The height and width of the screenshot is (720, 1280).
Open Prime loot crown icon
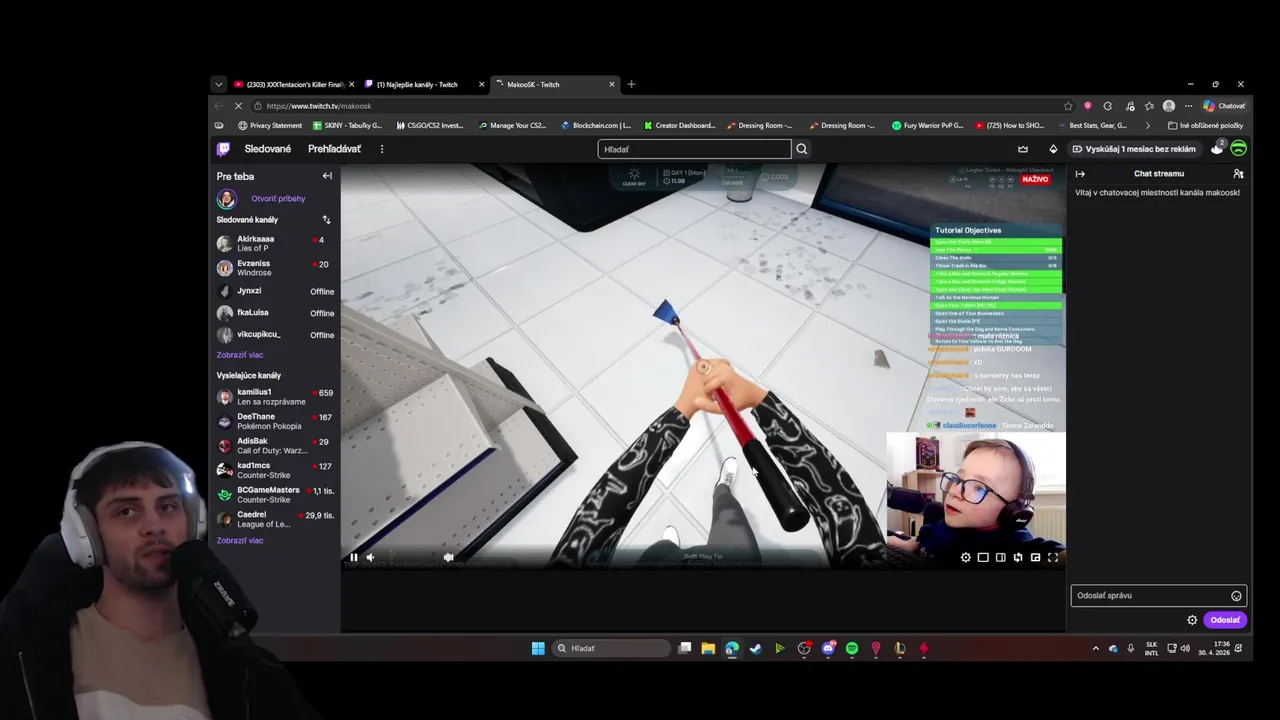[1023, 149]
